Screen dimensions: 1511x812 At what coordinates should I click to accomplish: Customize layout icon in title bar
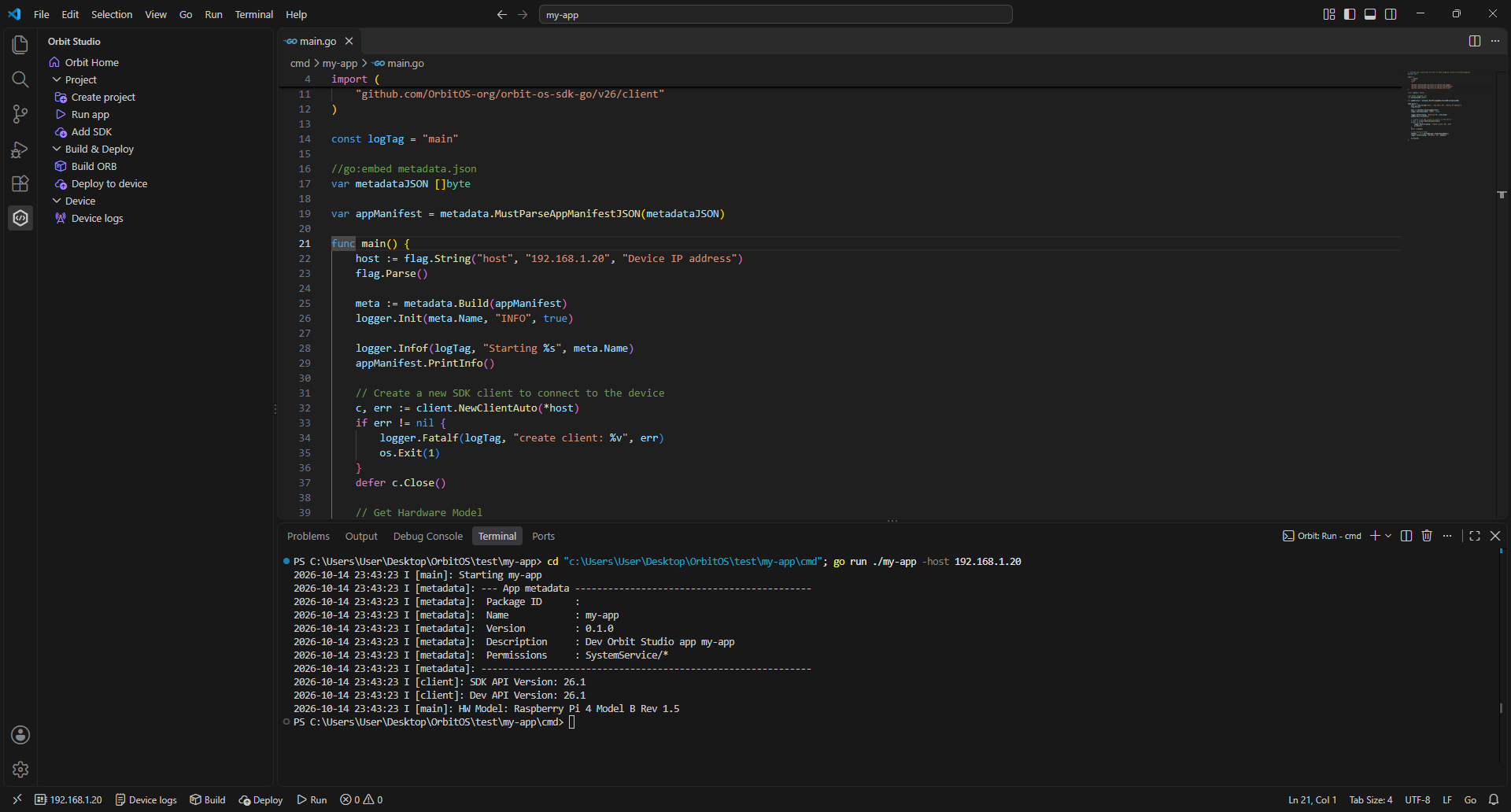pos(1329,14)
